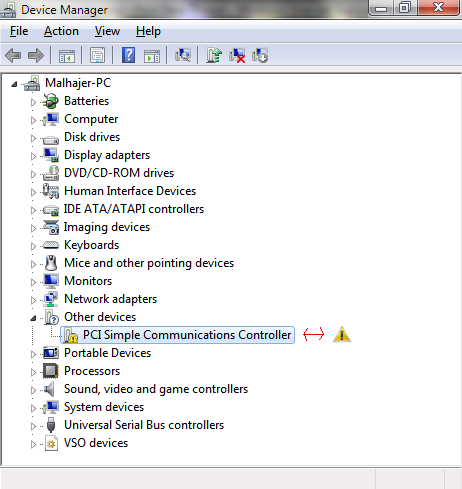Screen dimensions: 462x489
Task: Click the Malhajer-PC computer icon
Action: pyautogui.click(x=32, y=83)
